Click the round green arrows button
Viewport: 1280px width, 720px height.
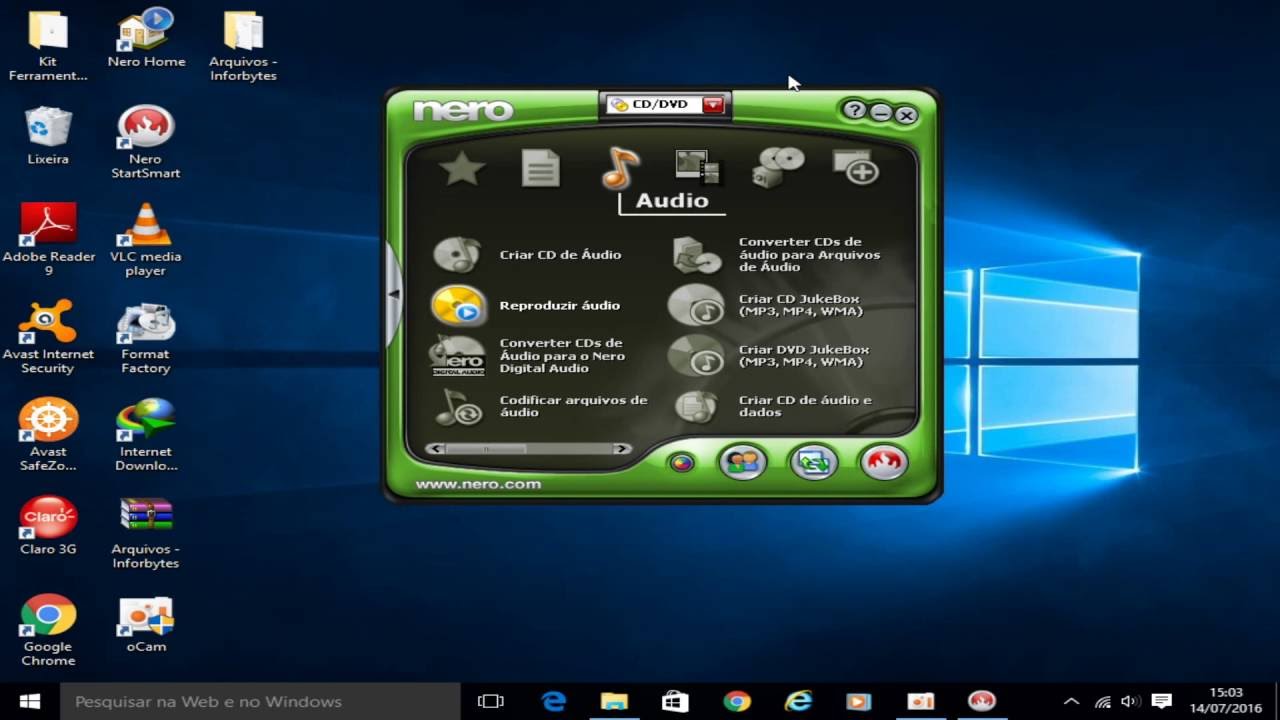(813, 462)
